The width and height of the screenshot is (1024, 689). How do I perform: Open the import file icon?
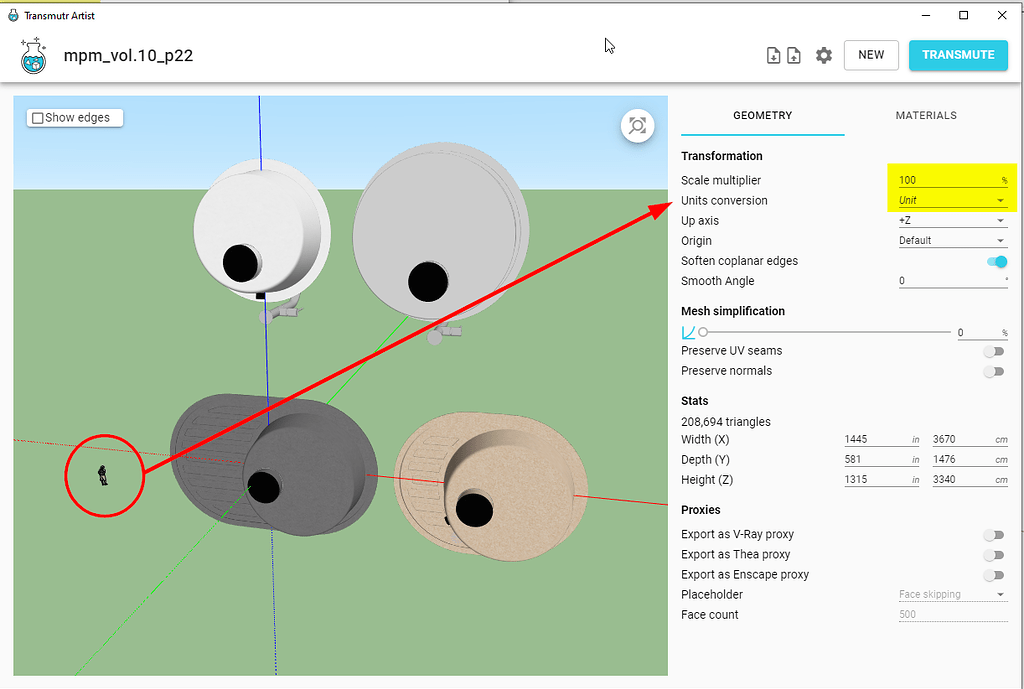coord(773,55)
